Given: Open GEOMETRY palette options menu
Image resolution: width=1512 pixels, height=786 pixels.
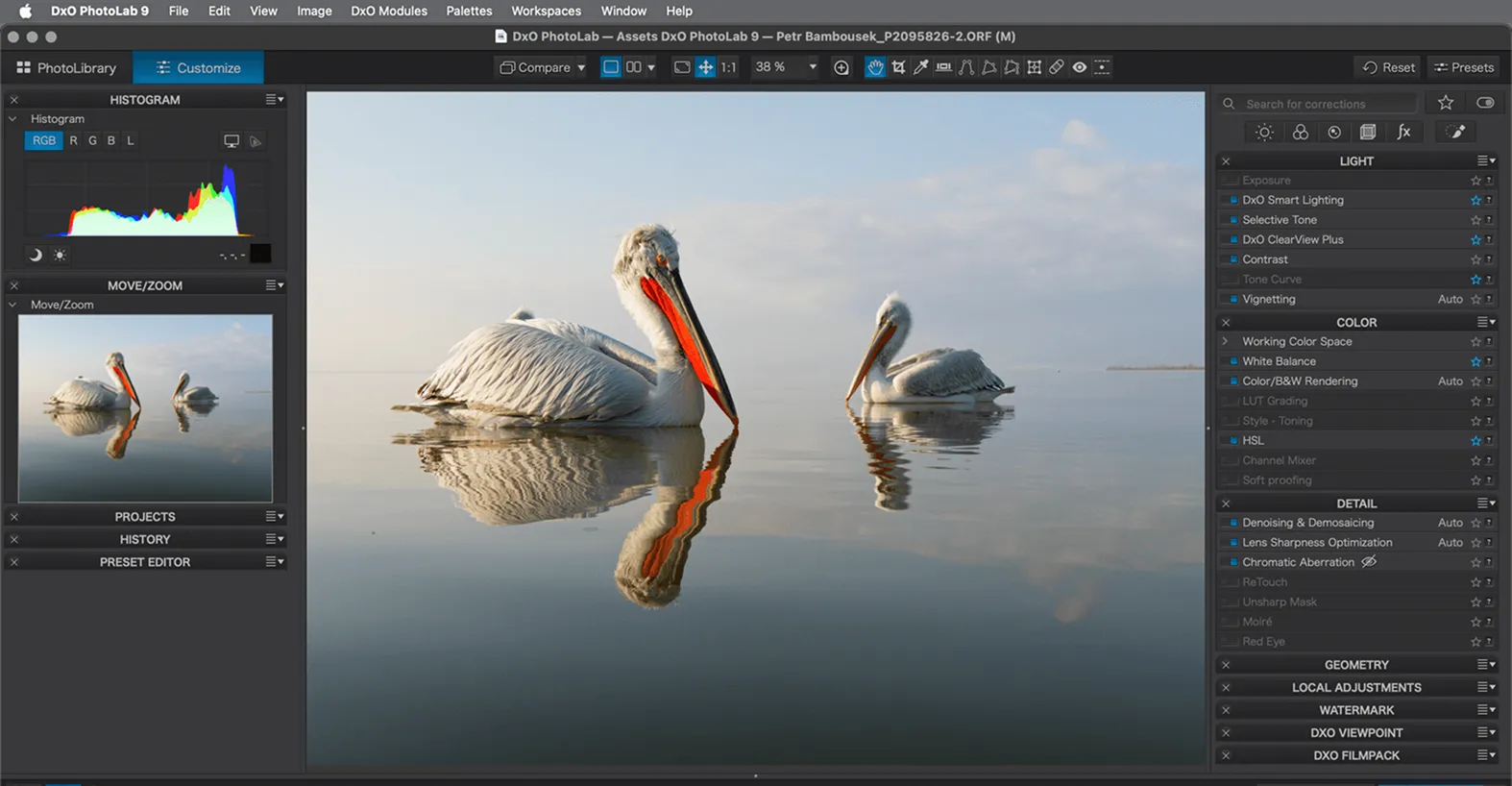Looking at the screenshot, I should pos(1486,665).
